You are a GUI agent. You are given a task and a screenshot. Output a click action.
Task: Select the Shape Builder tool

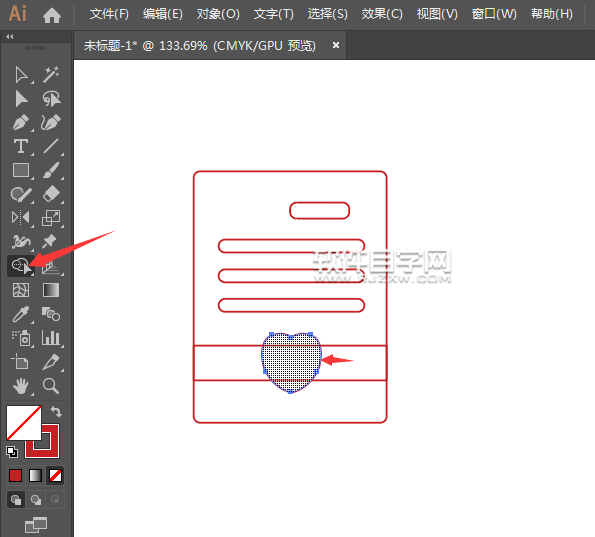(x=21, y=266)
